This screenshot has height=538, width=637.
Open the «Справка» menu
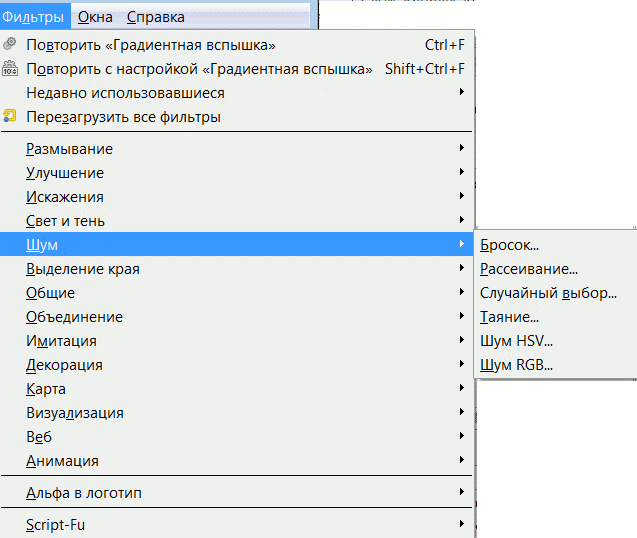click(x=155, y=17)
